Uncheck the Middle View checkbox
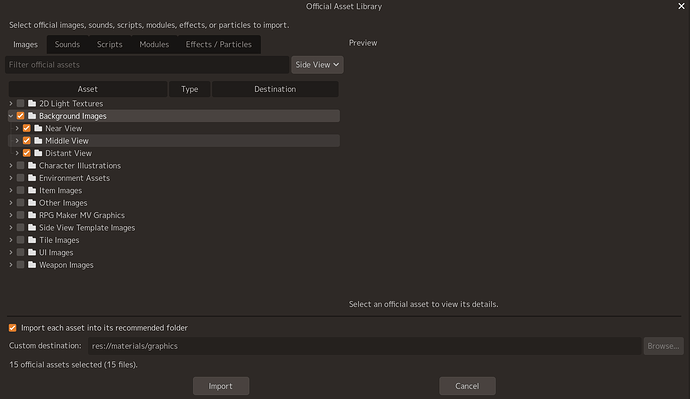 pos(26,141)
